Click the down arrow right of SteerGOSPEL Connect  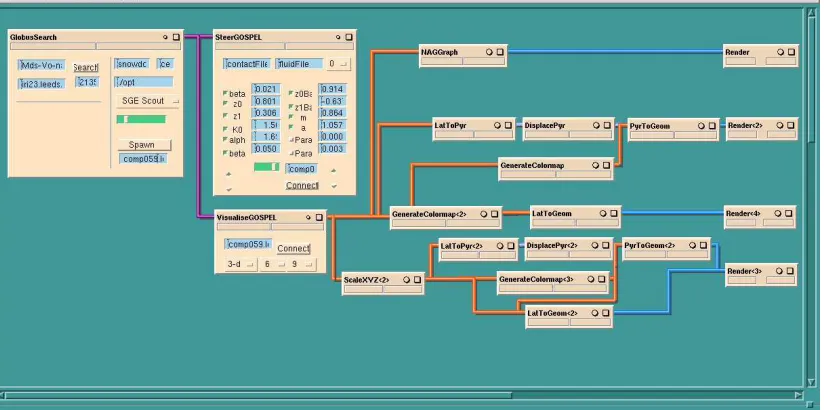pos(334,186)
